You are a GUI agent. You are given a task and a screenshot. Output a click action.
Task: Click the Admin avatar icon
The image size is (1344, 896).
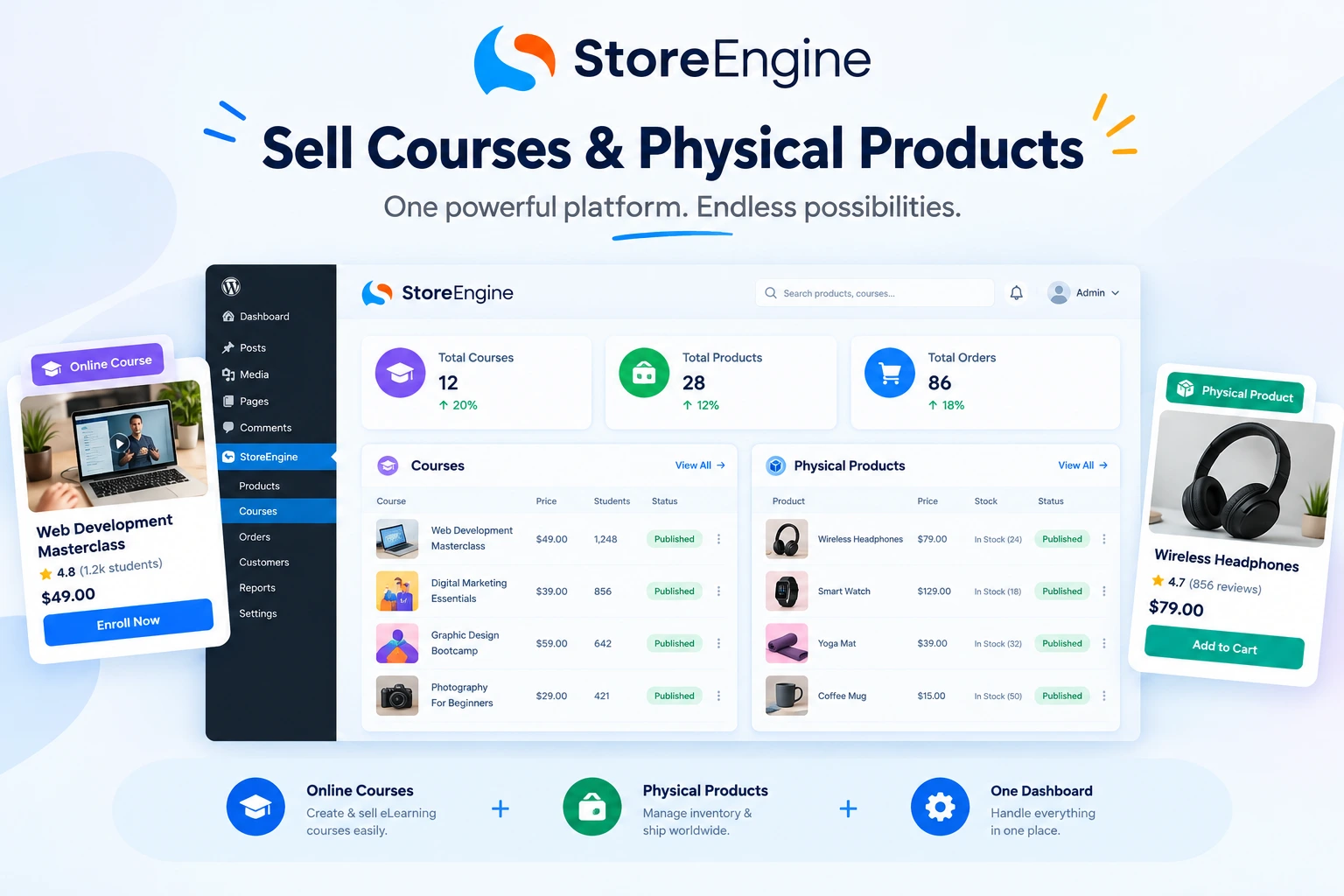pyautogui.click(x=1059, y=293)
